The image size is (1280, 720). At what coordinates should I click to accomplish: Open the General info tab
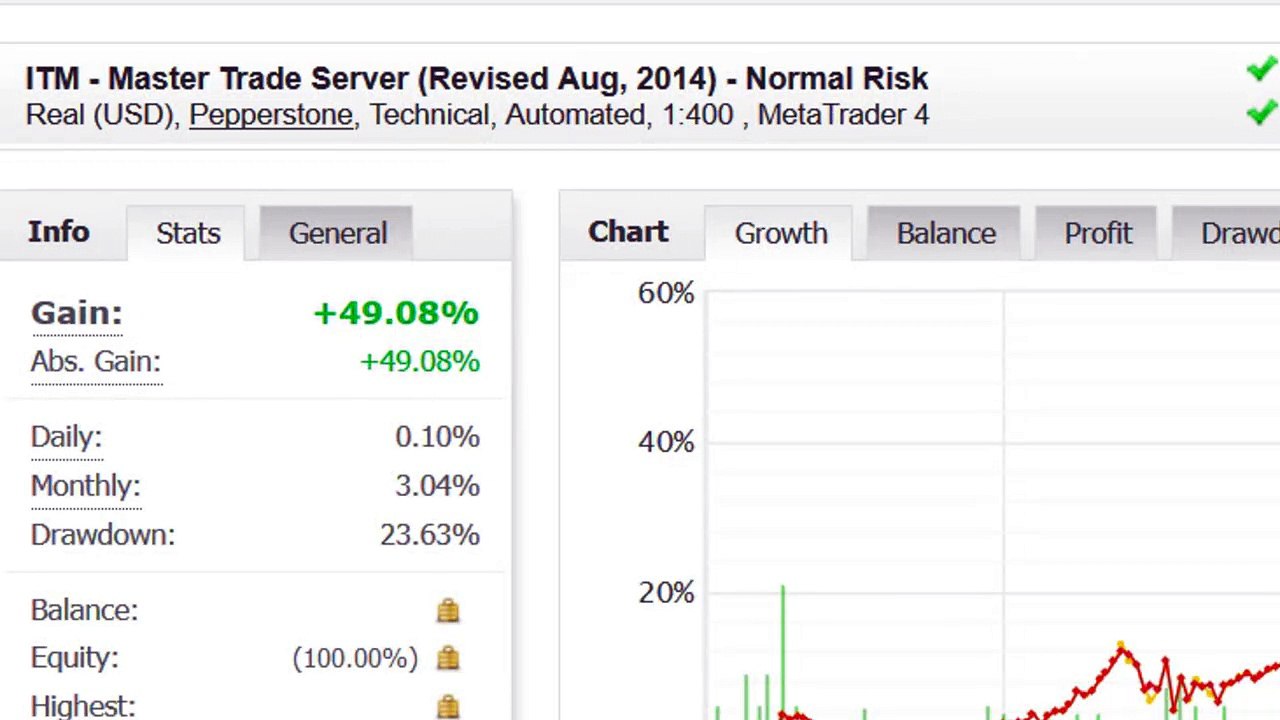point(338,233)
